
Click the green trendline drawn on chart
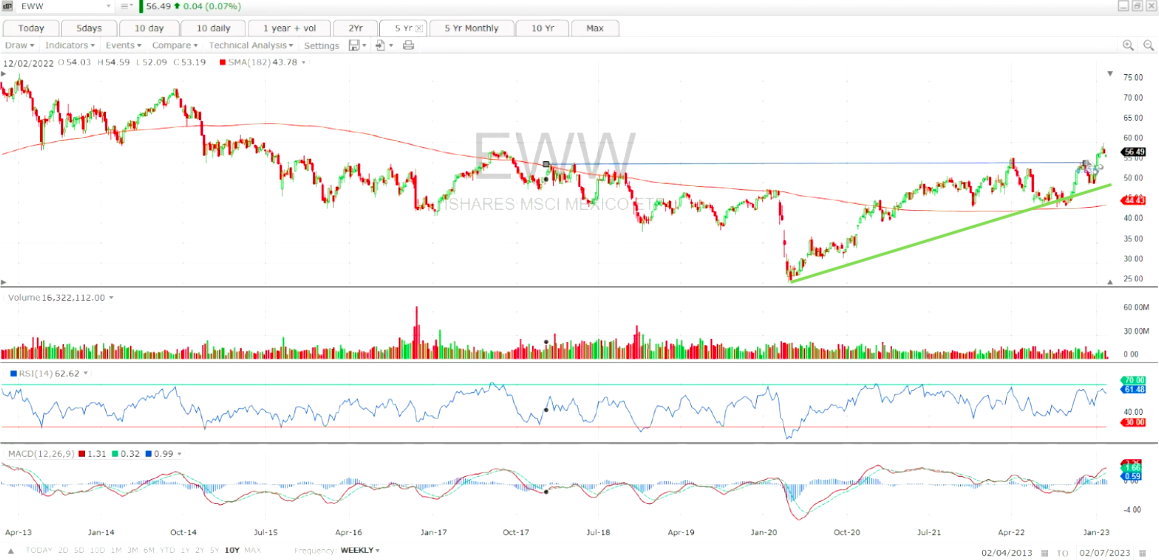point(950,233)
